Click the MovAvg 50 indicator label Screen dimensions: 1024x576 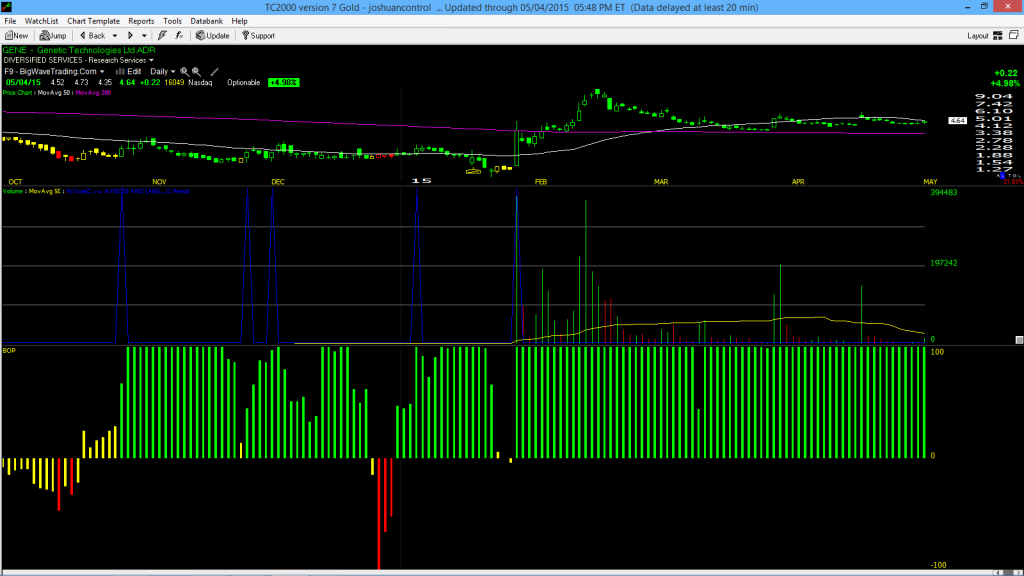point(54,93)
